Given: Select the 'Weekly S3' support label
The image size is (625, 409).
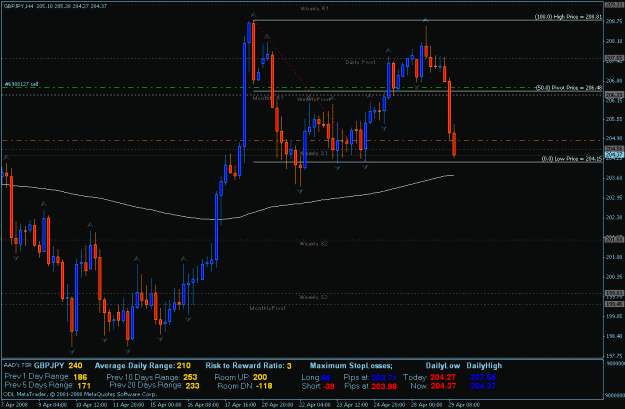Looking at the screenshot, I should tap(313, 297).
